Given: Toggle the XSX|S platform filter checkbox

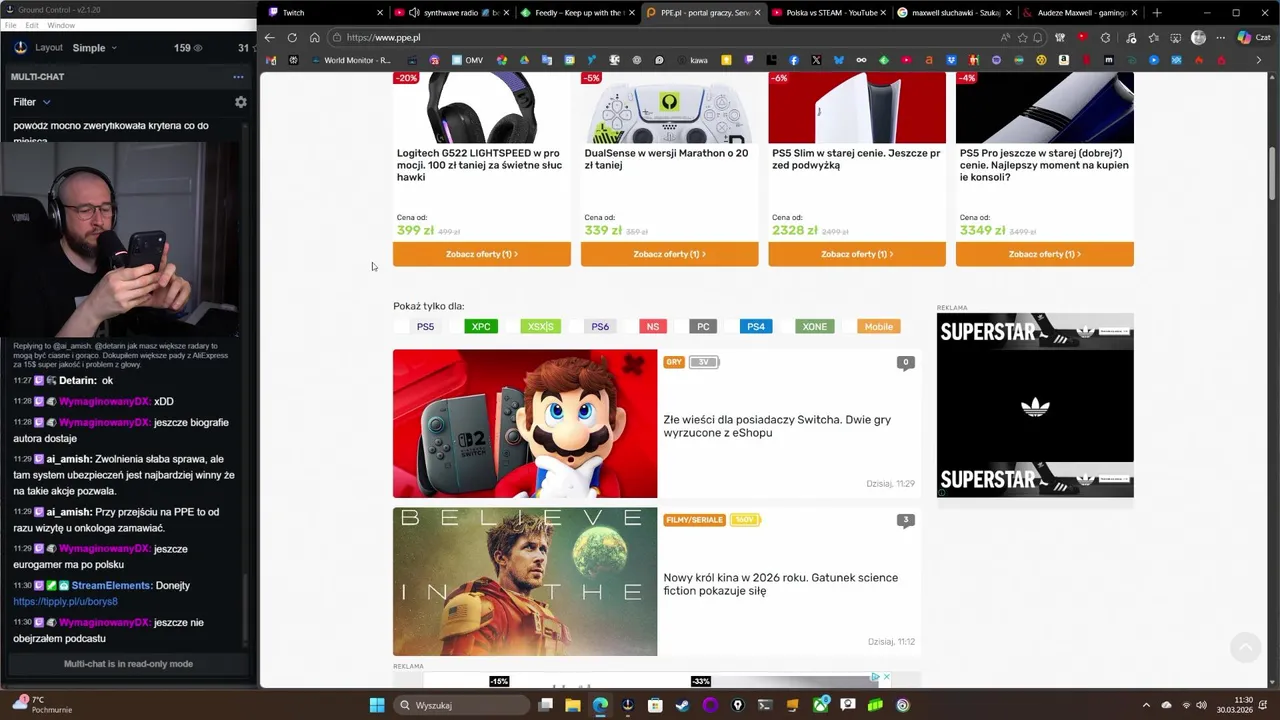Looking at the screenshot, I should pyautogui.click(x=512, y=327).
